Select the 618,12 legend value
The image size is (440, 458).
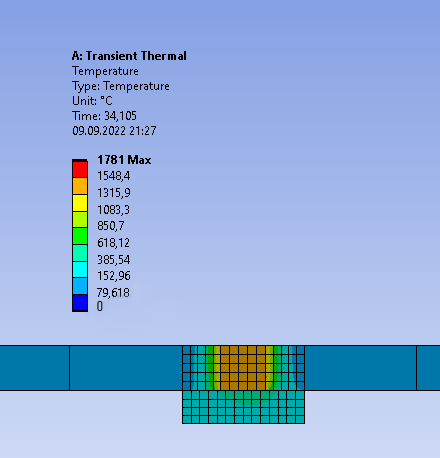pyautogui.click(x=113, y=243)
